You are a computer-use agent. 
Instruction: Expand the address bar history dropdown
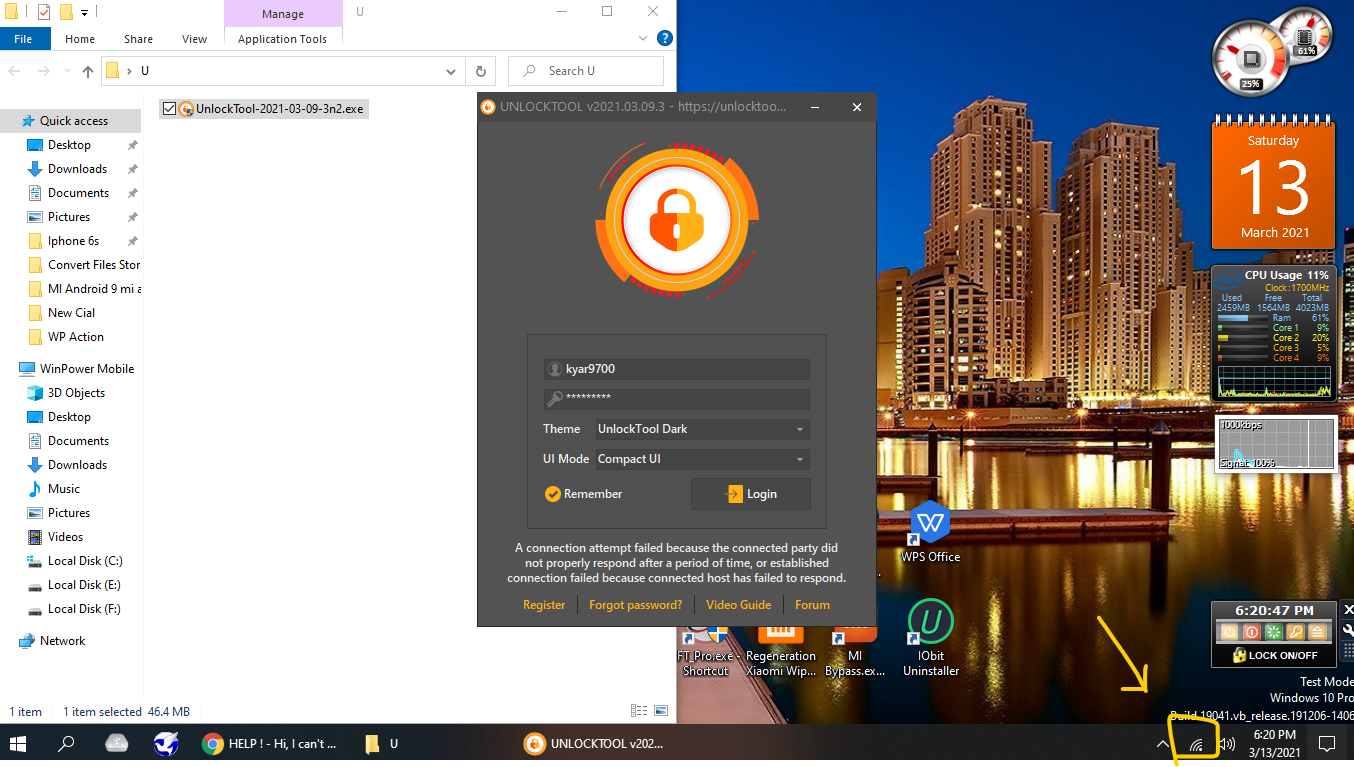pos(451,71)
